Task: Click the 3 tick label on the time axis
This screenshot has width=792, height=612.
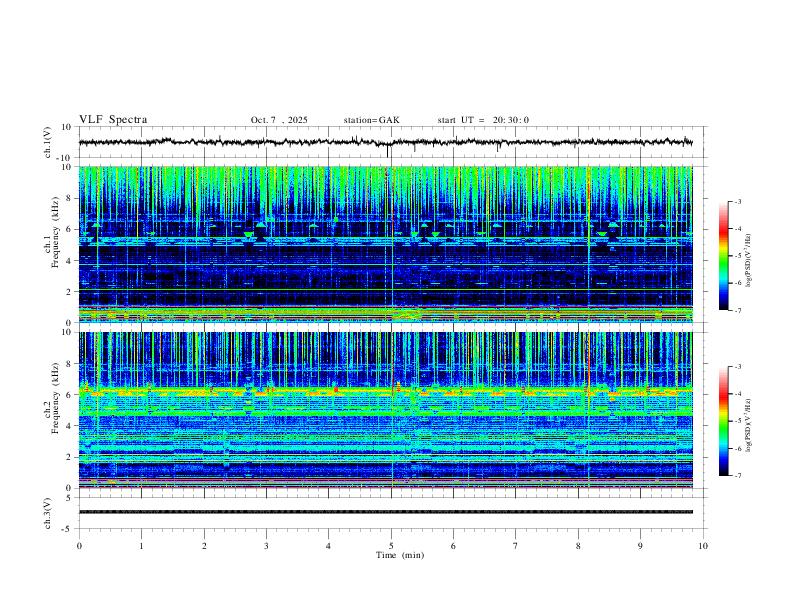Action: click(x=266, y=546)
